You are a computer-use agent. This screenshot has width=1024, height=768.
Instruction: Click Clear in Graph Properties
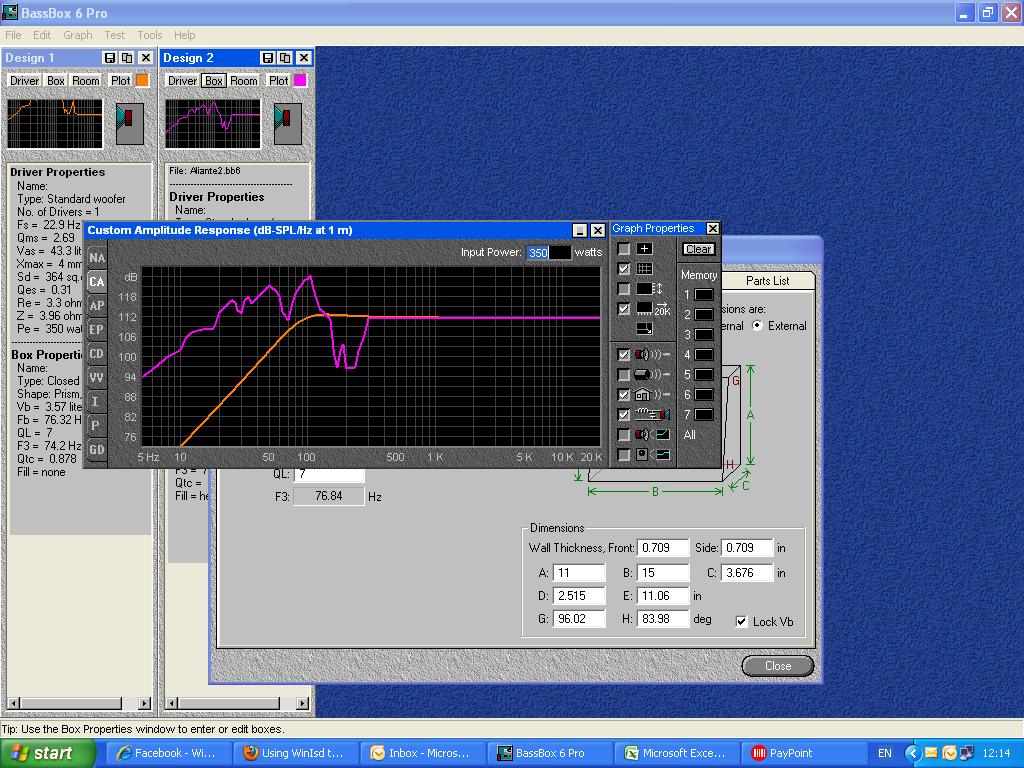coord(699,249)
